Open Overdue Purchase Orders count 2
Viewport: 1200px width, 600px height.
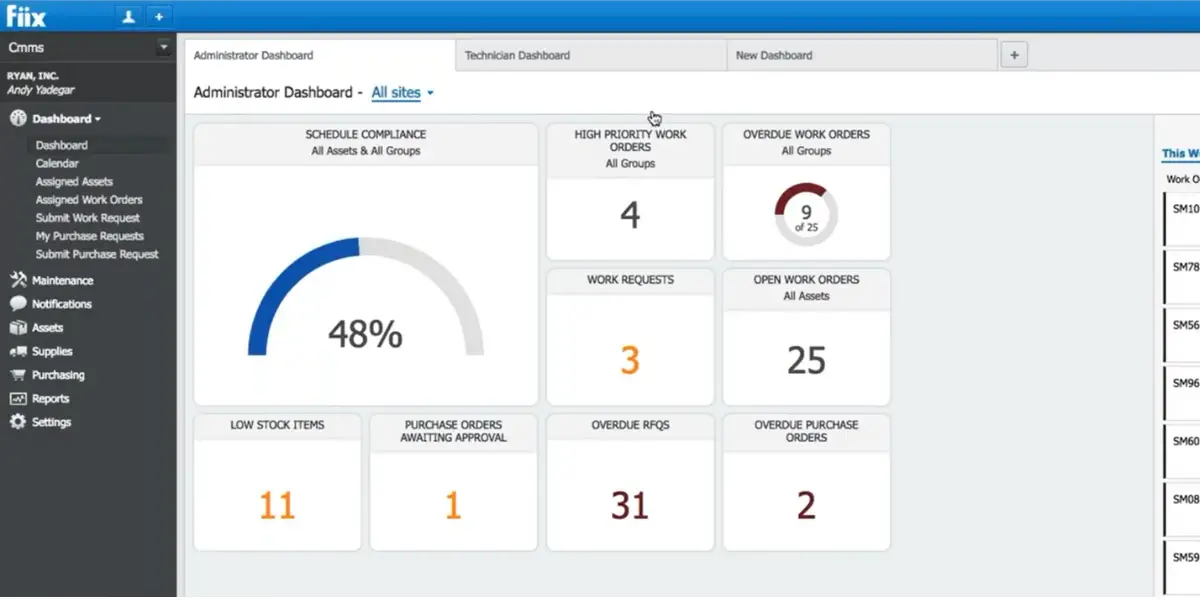[x=806, y=506]
